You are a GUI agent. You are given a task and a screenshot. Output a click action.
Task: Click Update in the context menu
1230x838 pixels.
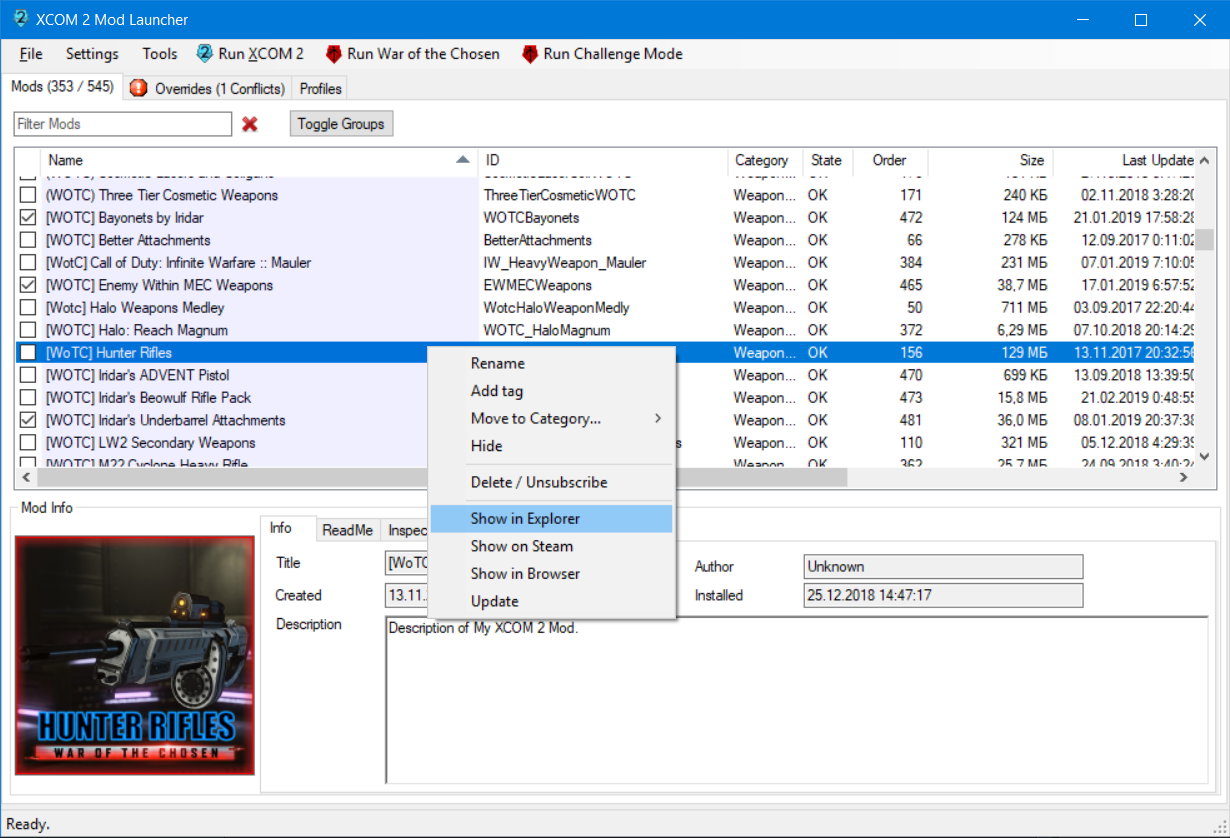tap(552, 601)
